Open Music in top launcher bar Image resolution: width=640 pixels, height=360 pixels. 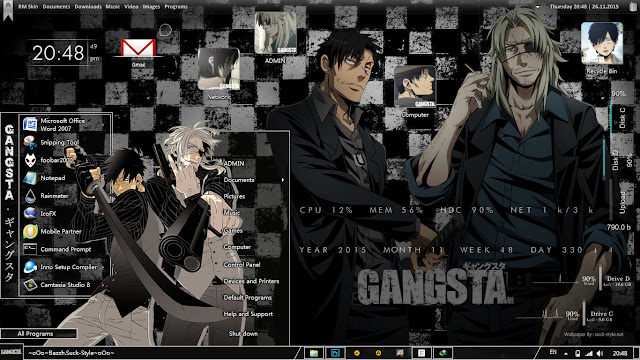(113, 7)
